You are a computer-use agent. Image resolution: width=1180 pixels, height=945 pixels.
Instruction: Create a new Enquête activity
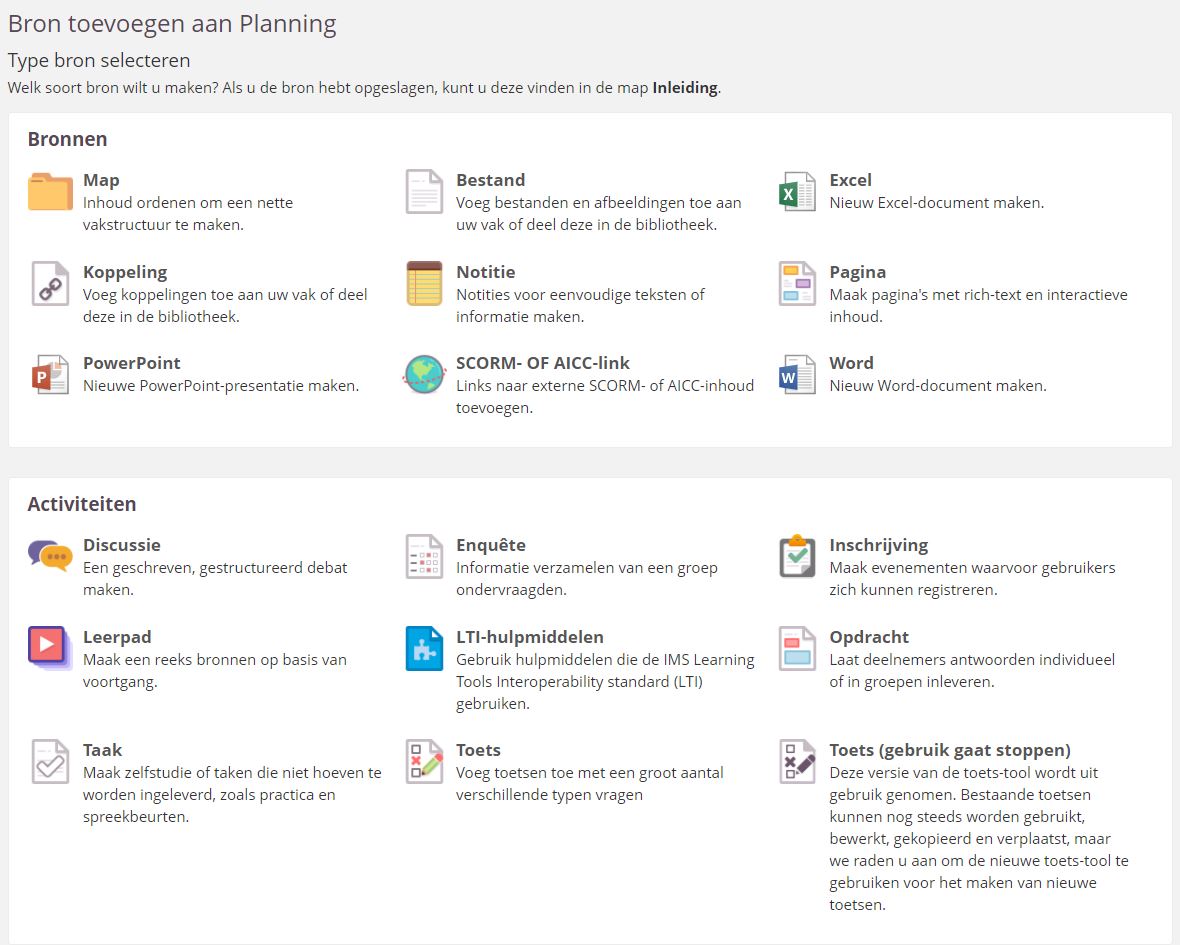(490, 545)
